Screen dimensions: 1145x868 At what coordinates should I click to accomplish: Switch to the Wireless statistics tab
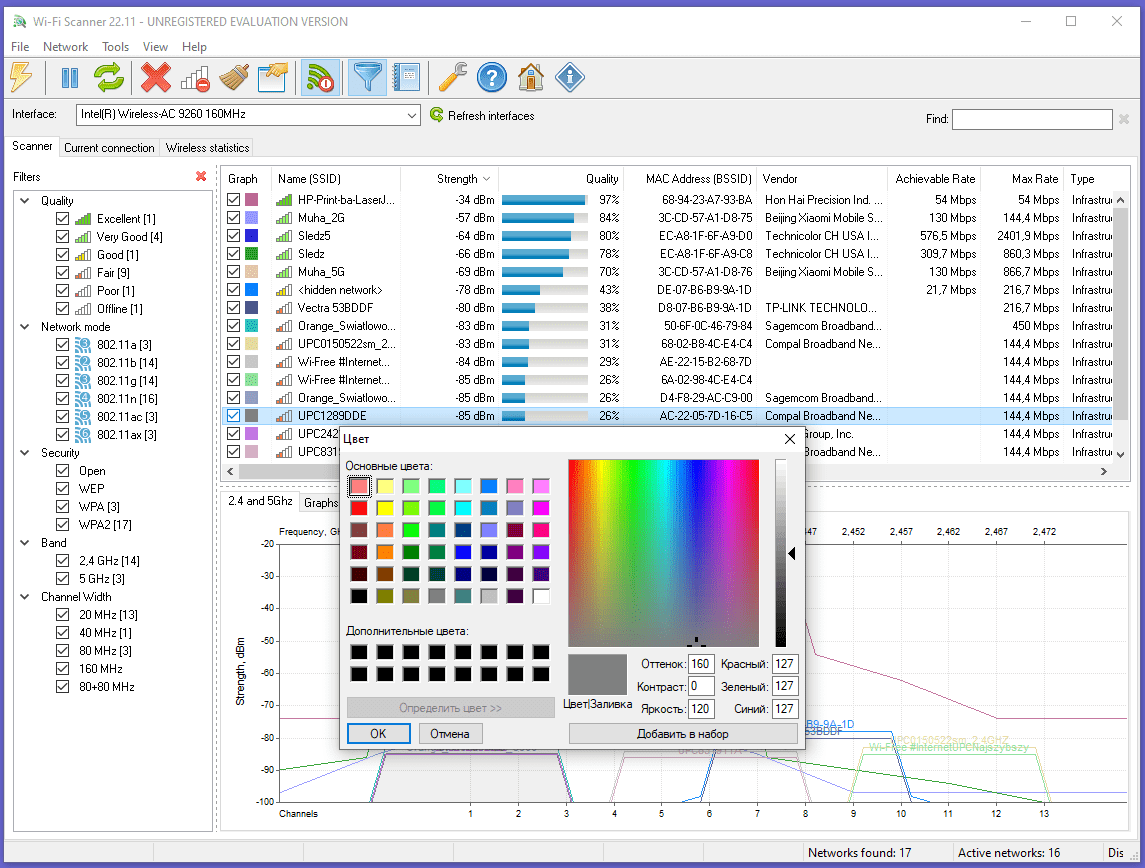[x=206, y=147]
